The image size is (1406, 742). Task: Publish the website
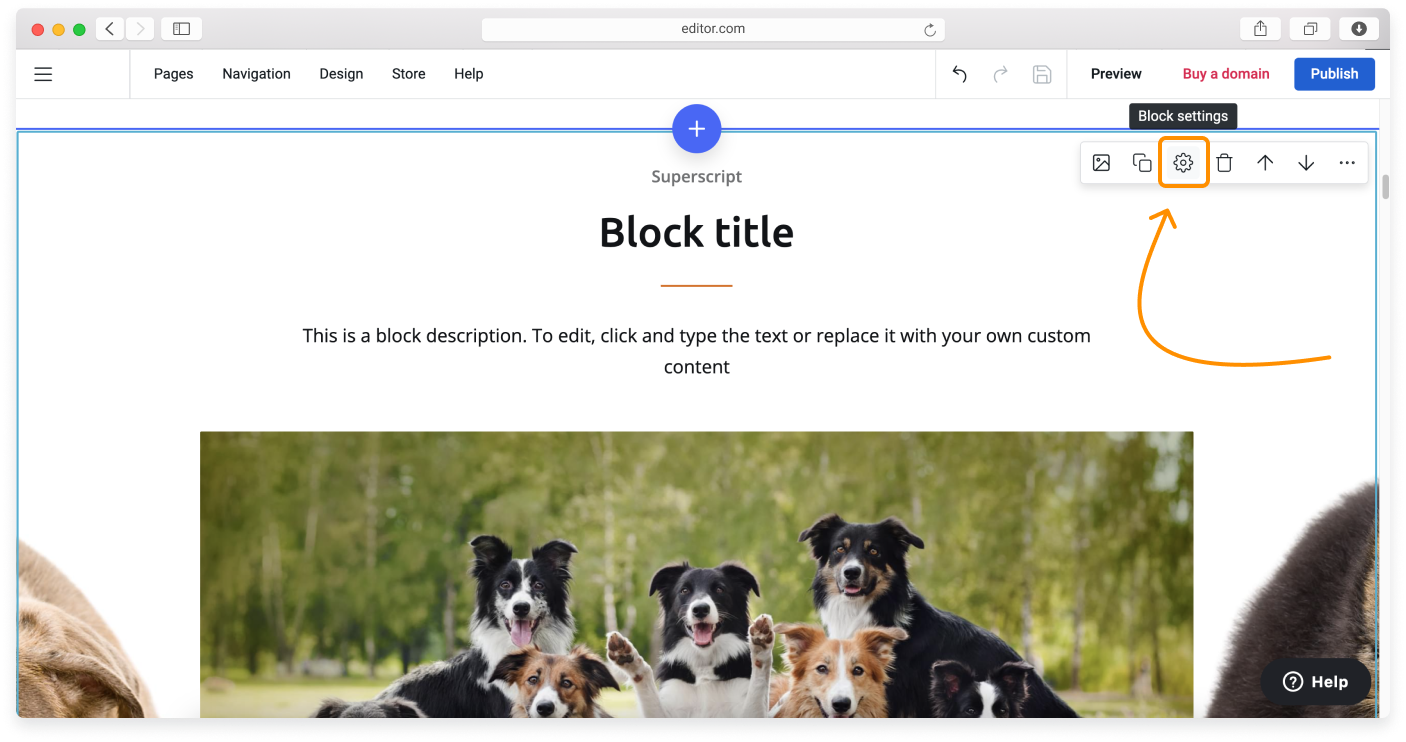coord(1334,74)
